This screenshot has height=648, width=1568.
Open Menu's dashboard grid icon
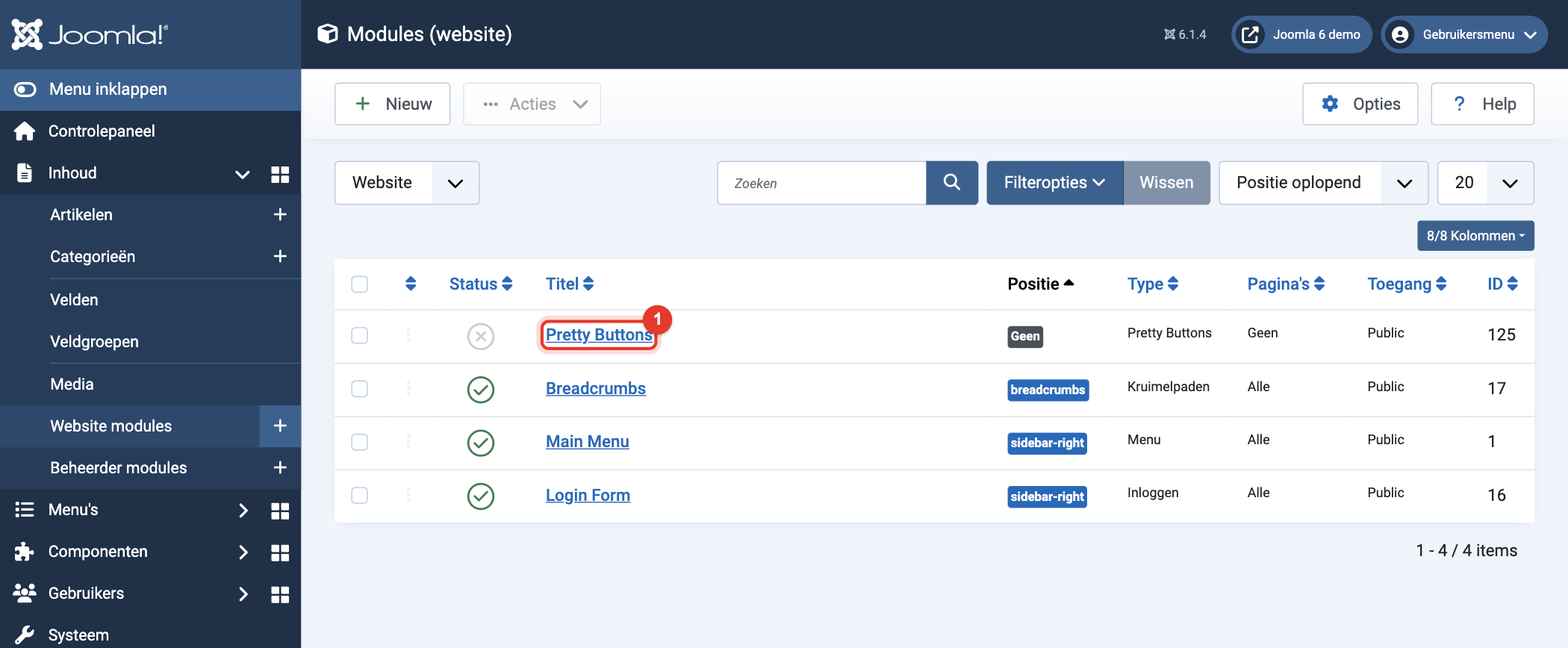coord(280,511)
